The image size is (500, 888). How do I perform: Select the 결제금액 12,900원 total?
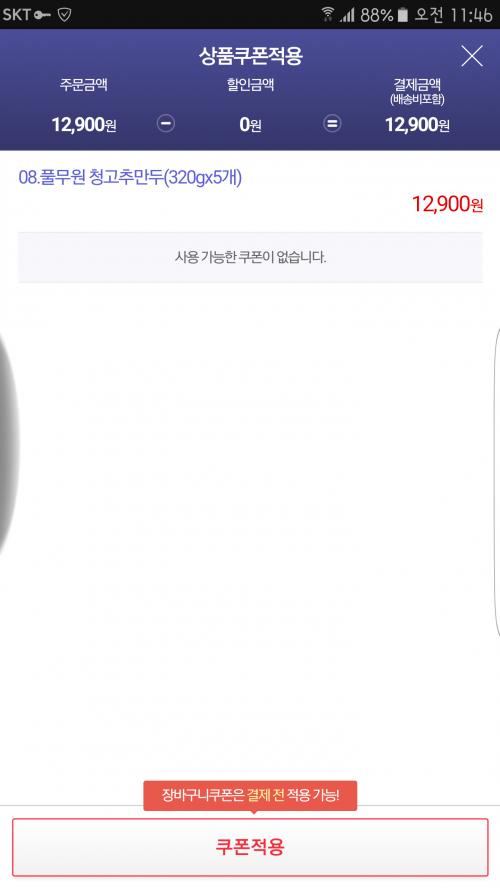[x=417, y=124]
